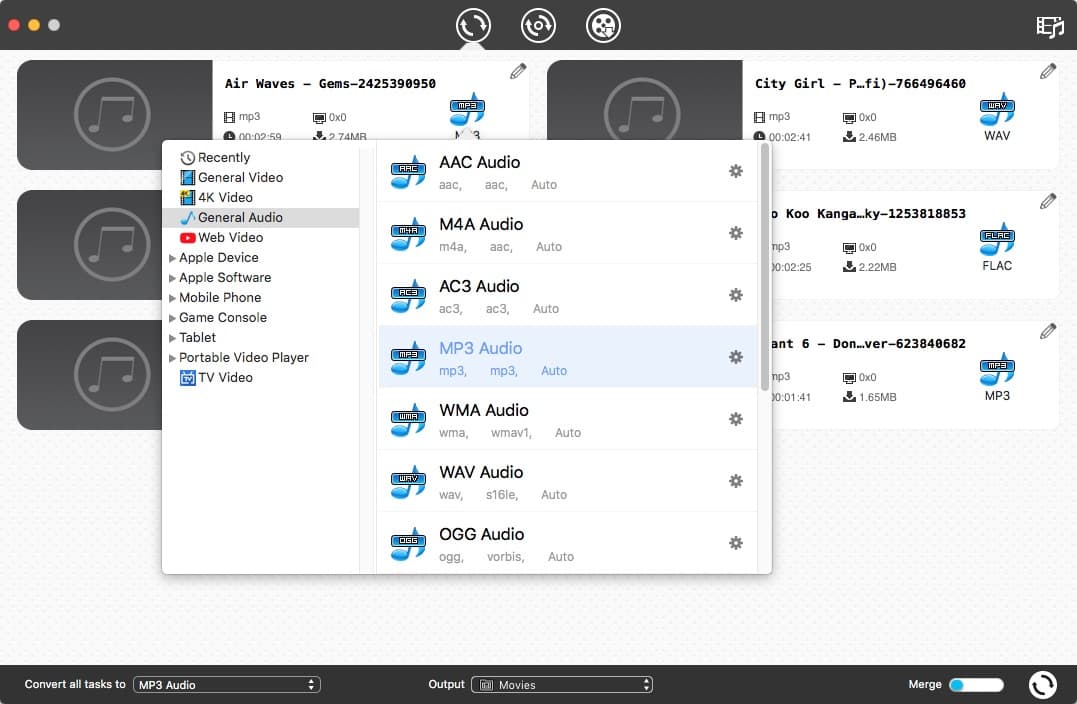Open the Convert all tasks to dropdown
The width and height of the screenshot is (1077, 704).
click(x=227, y=684)
